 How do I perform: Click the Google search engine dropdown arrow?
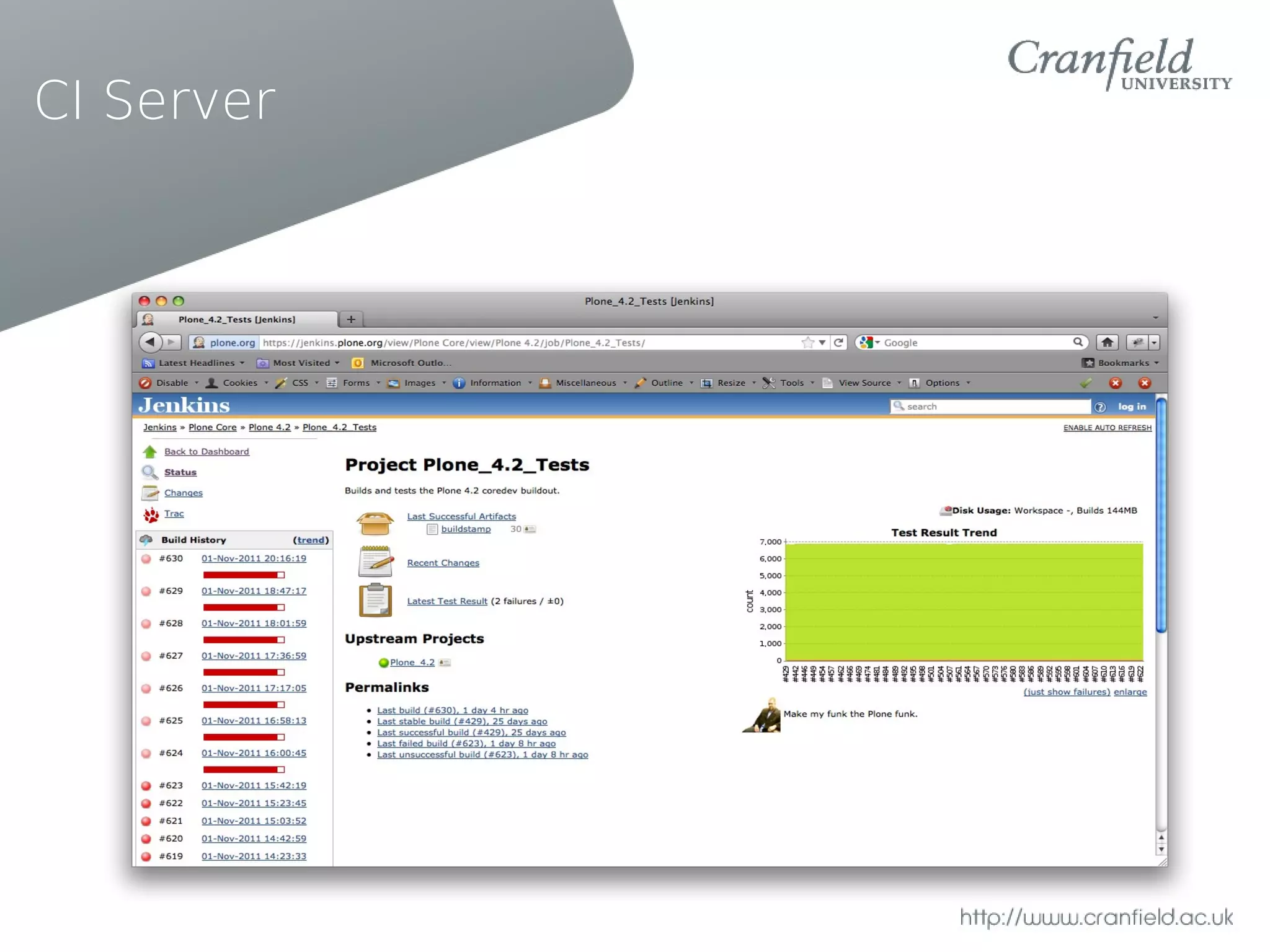coord(877,343)
